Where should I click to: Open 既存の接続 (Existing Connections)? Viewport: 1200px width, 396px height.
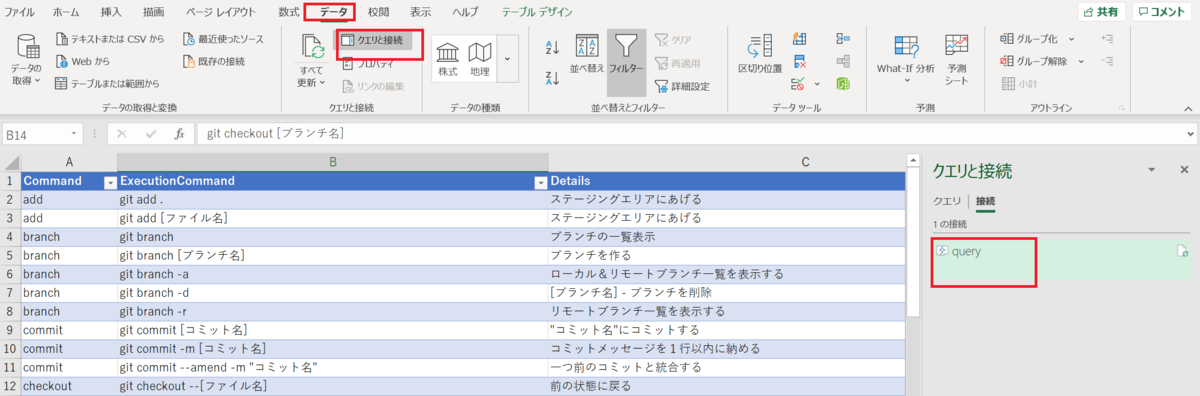tap(213, 61)
